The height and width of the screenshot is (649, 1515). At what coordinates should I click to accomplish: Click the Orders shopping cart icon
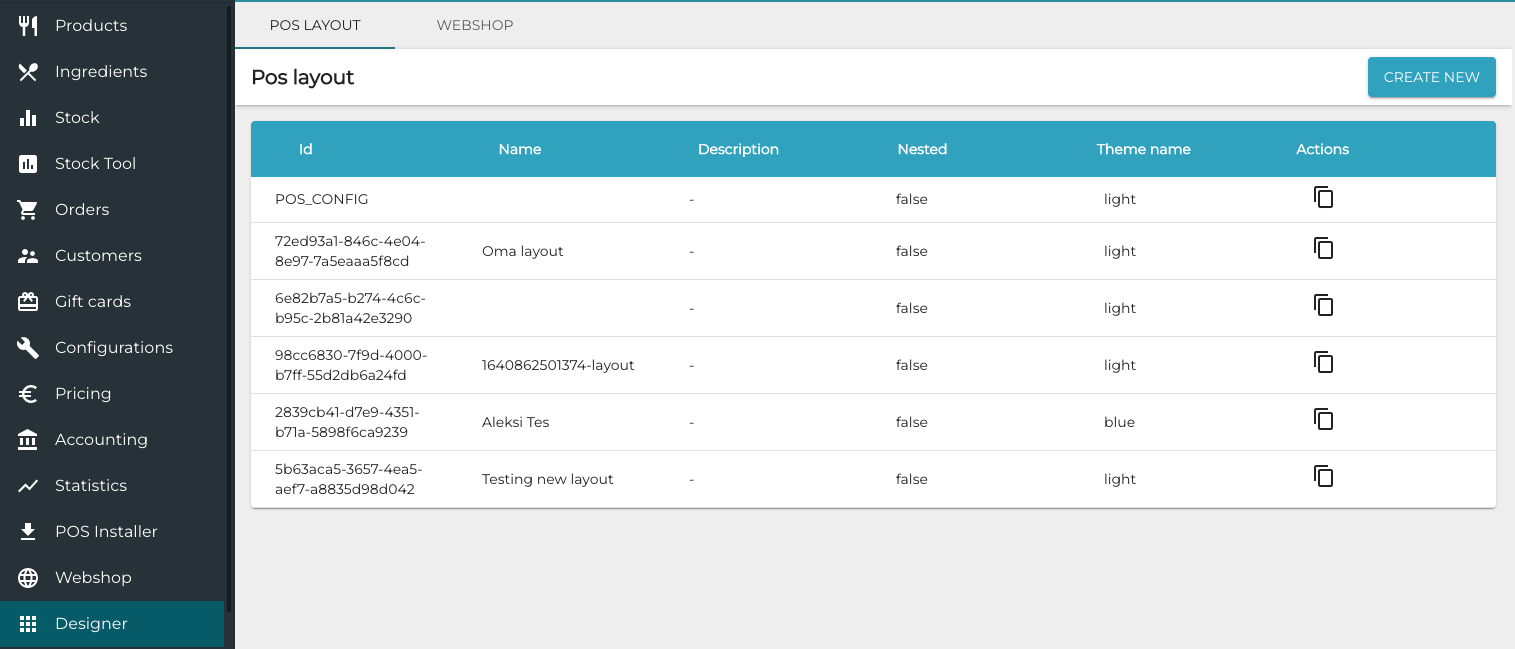pyautogui.click(x=28, y=210)
